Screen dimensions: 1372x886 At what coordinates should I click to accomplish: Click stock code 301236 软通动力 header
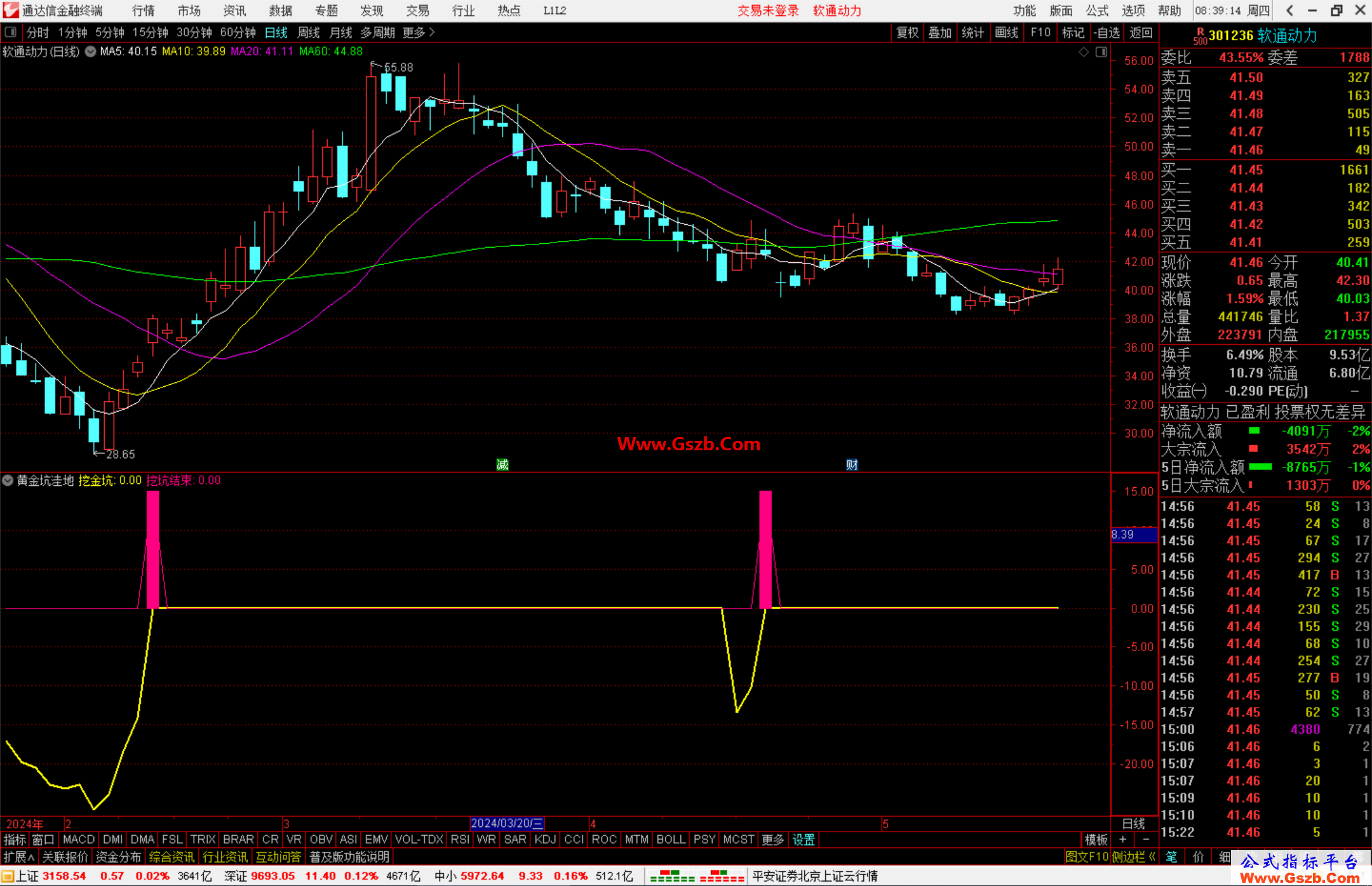pos(1263,36)
